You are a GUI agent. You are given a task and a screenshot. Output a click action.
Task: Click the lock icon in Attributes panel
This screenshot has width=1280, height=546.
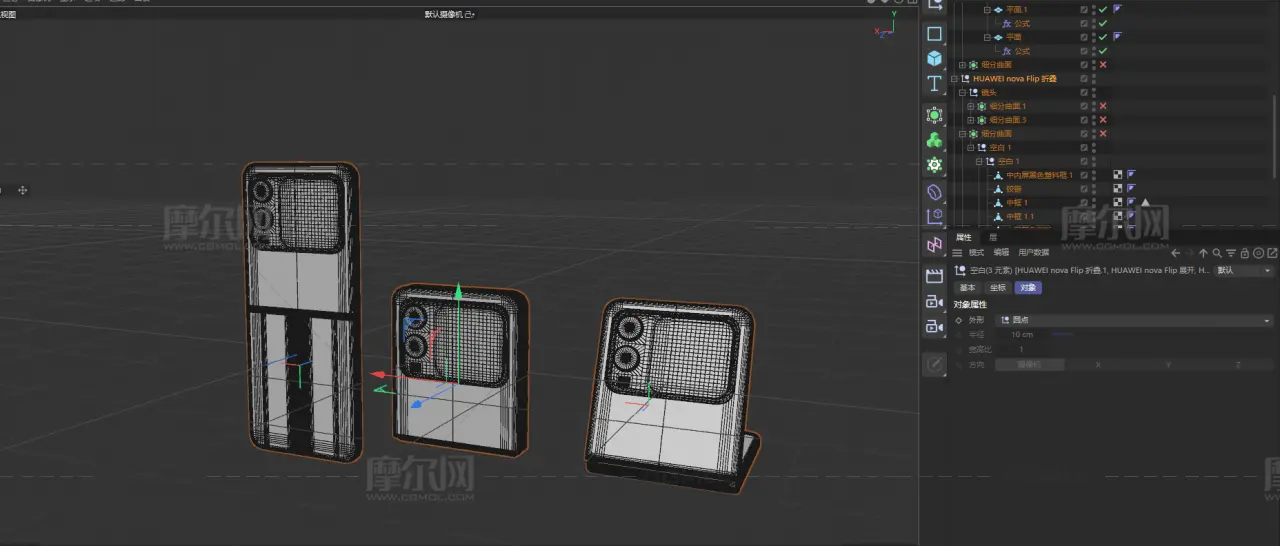pyautogui.click(x=1245, y=253)
